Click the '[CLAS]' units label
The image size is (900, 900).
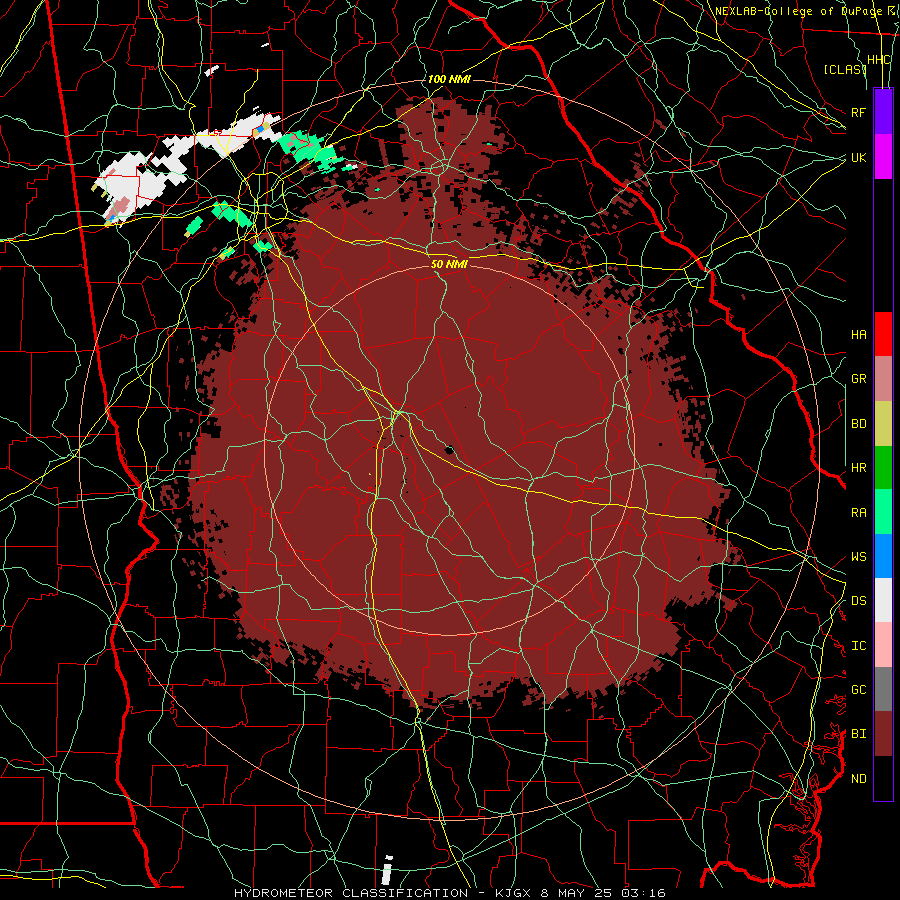click(x=845, y=69)
